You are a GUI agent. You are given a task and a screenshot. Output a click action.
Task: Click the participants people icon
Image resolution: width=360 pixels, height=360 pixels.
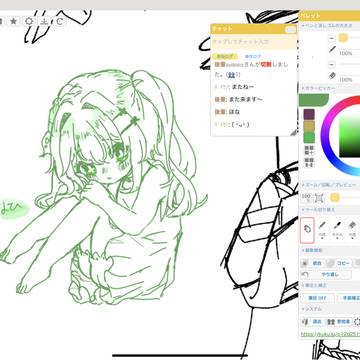(x=331, y=322)
